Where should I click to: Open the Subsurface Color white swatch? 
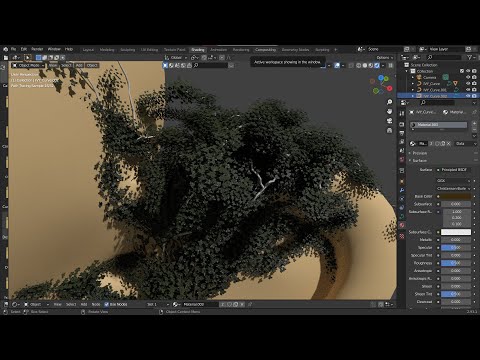[x=456, y=232]
